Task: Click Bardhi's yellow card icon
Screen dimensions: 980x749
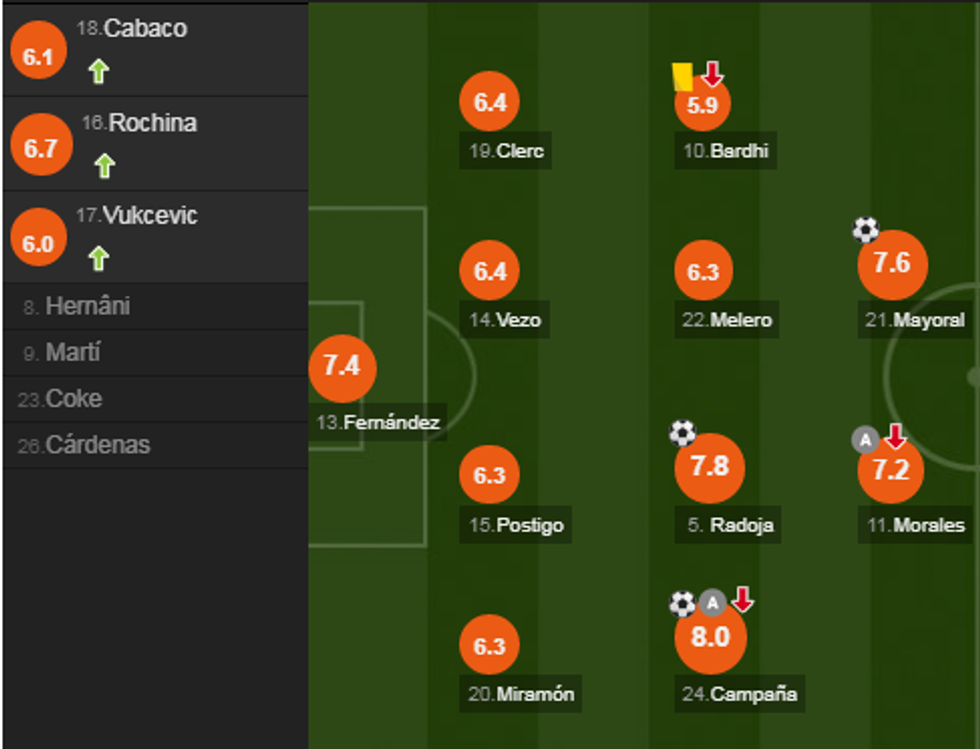Action: [x=683, y=77]
